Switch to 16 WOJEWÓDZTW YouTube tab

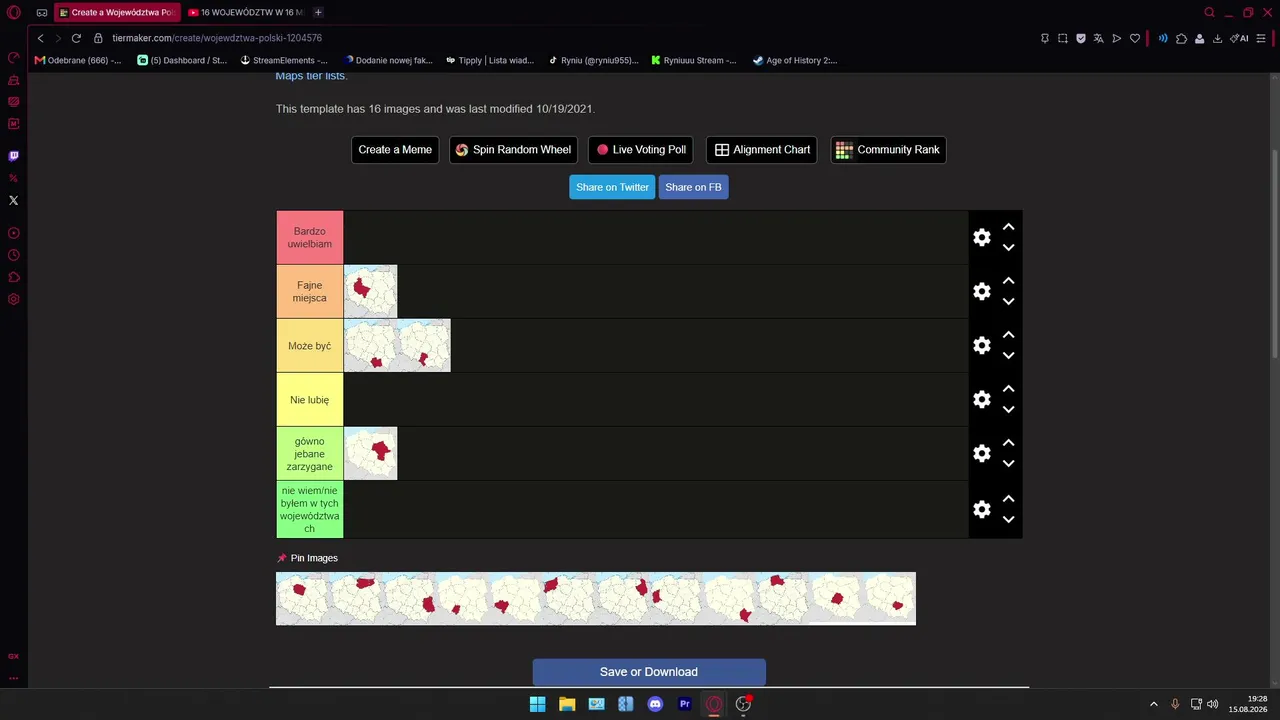coord(245,12)
